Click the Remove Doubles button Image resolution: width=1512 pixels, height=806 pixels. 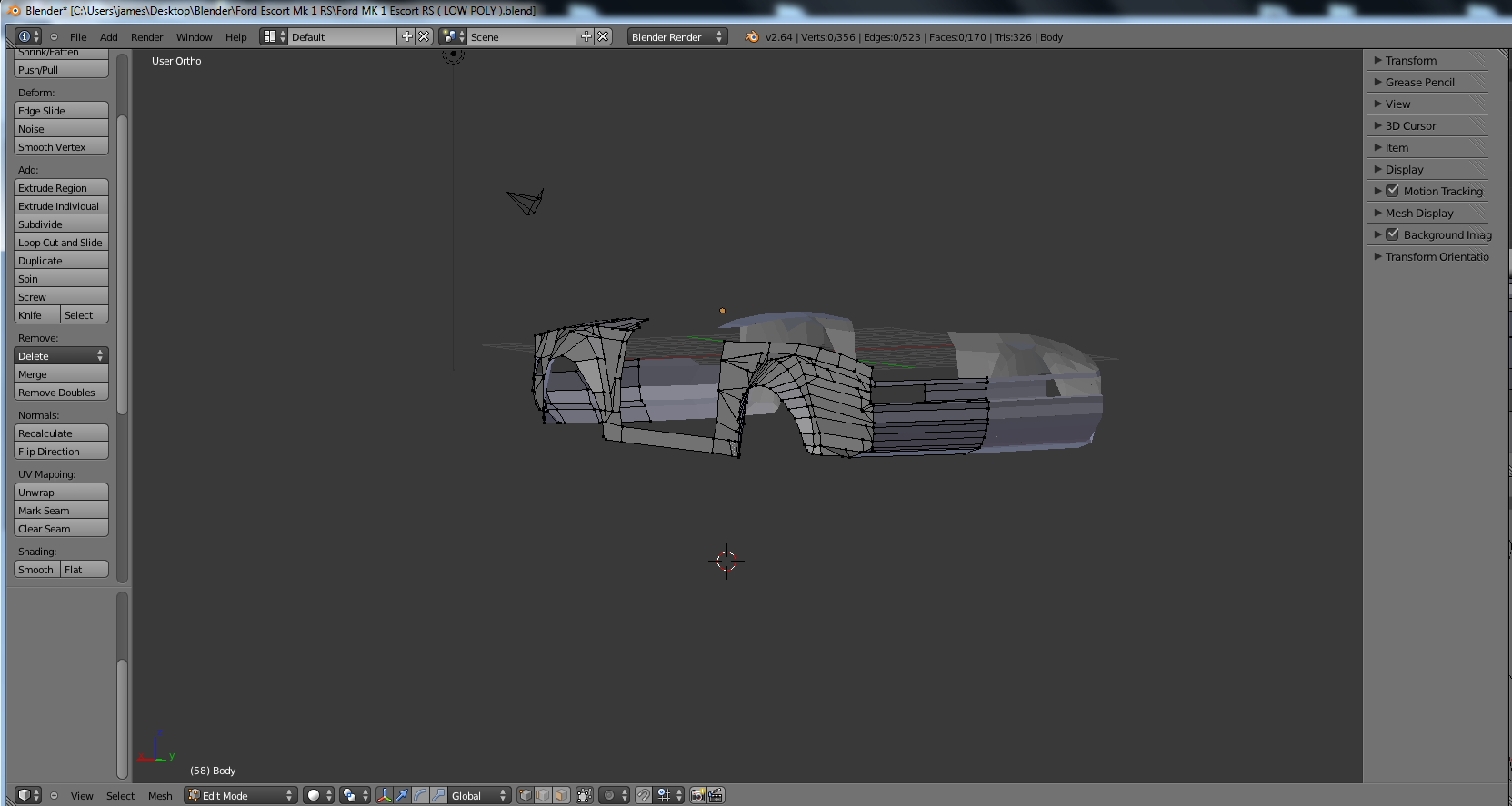61,393
